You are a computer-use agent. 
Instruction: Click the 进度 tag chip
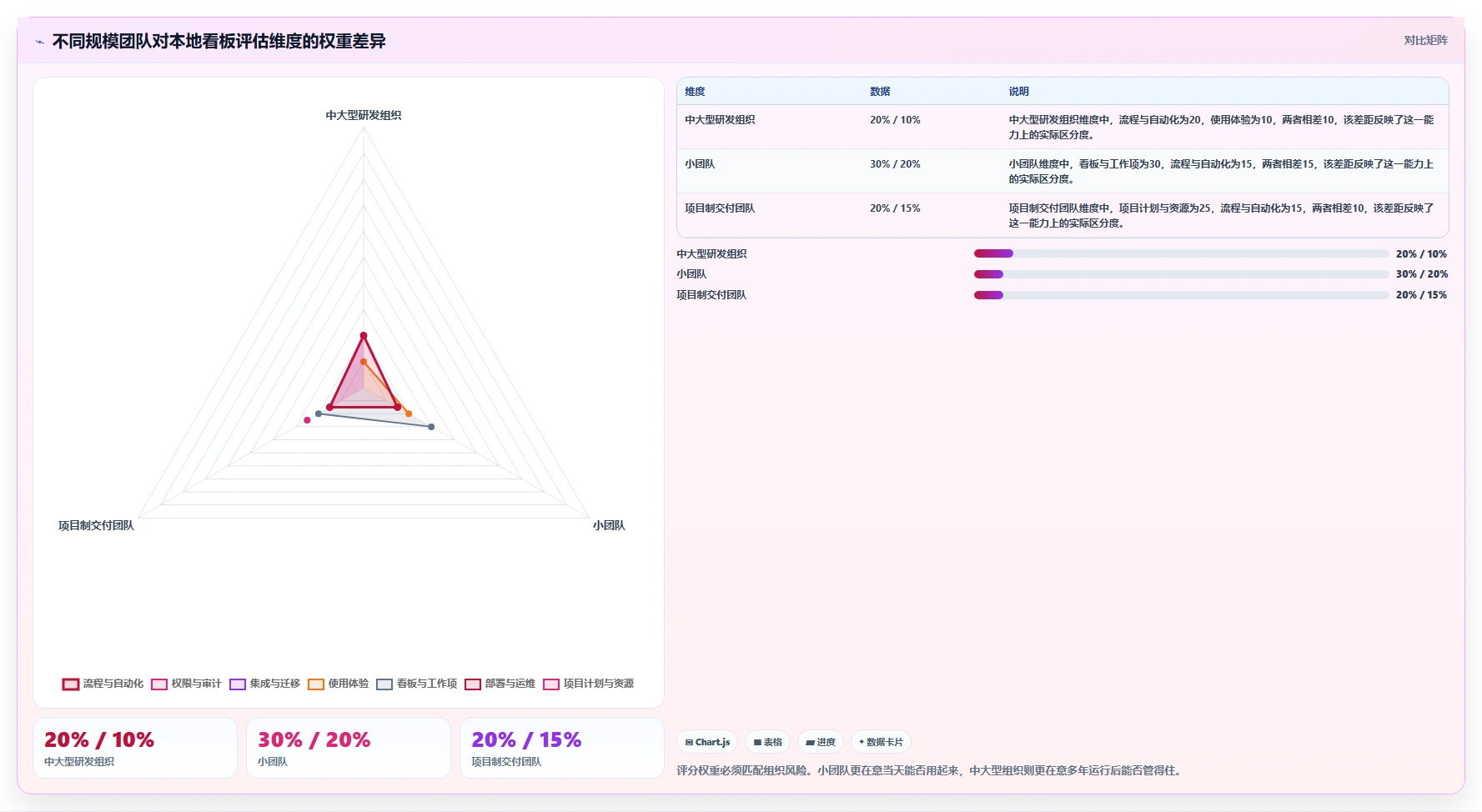pyautogui.click(x=820, y=742)
